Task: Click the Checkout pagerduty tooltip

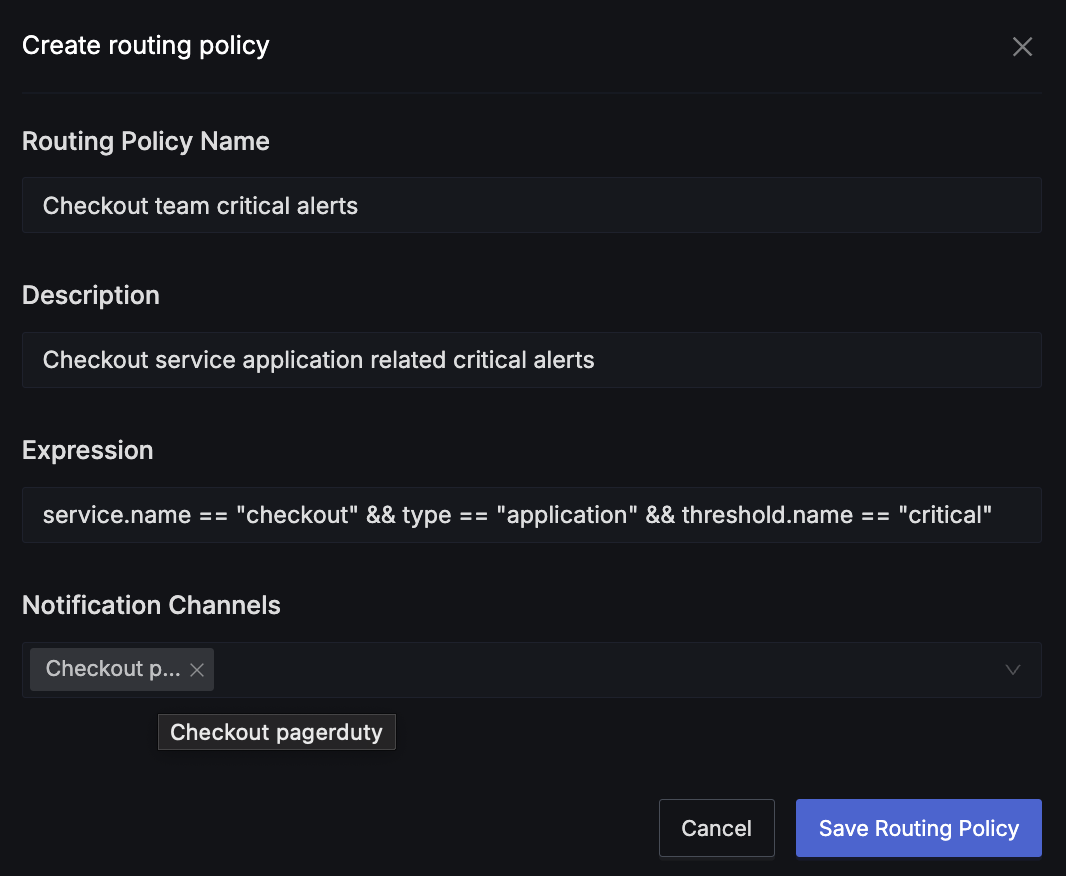Action: tap(276, 732)
